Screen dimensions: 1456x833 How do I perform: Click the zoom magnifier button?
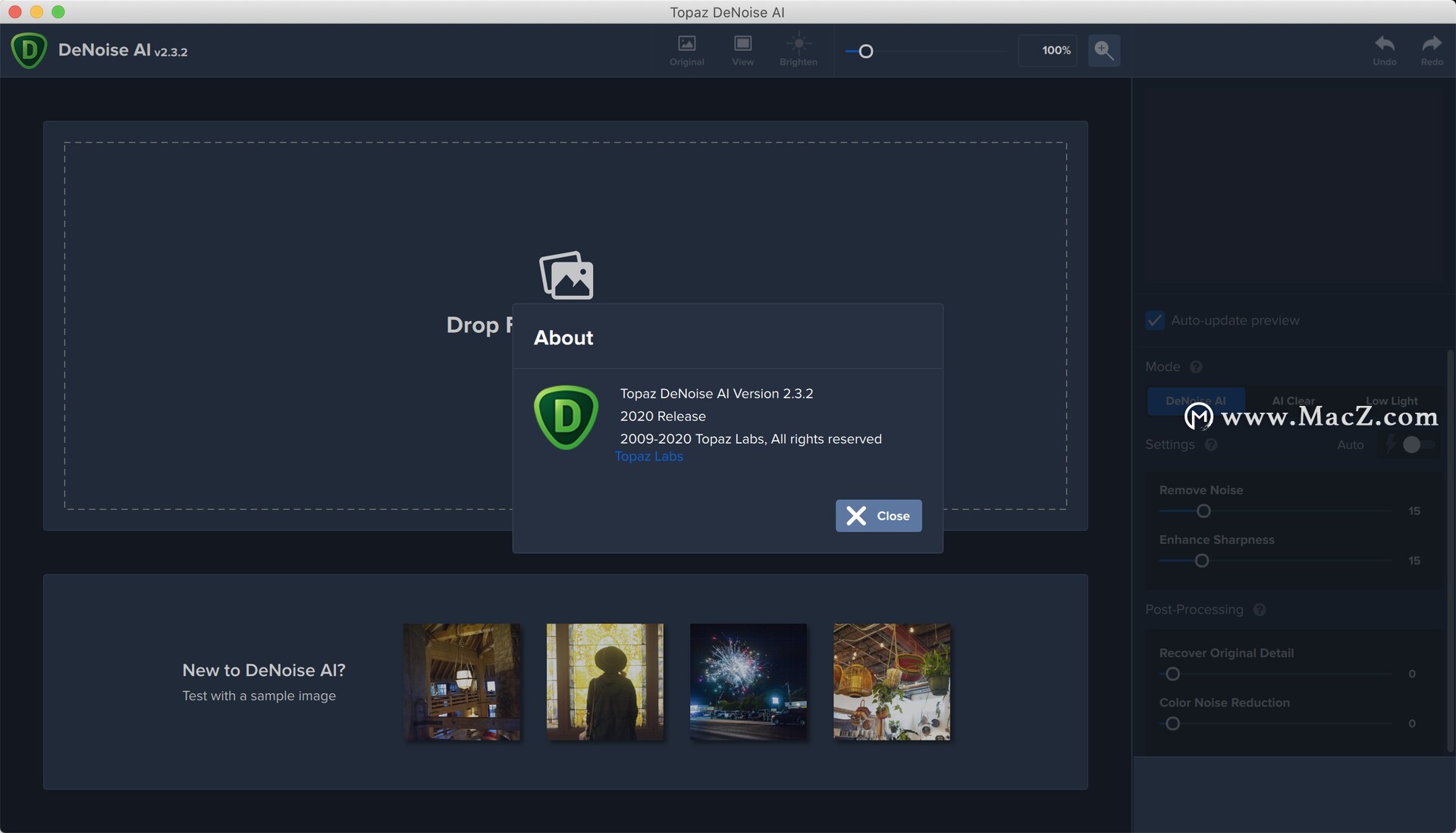coord(1103,50)
